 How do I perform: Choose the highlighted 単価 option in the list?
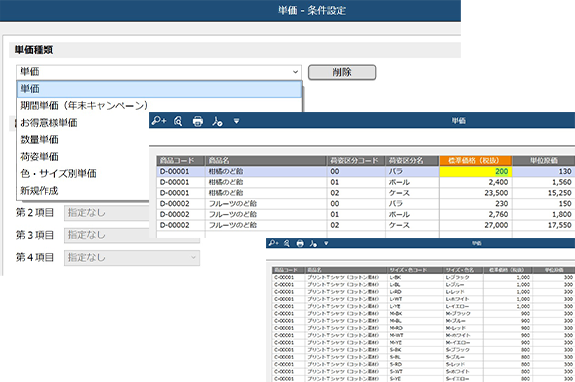click(x=159, y=89)
